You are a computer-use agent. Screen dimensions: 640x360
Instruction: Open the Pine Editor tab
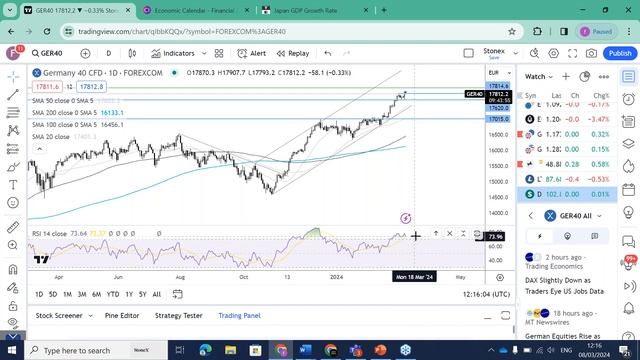pos(122,316)
